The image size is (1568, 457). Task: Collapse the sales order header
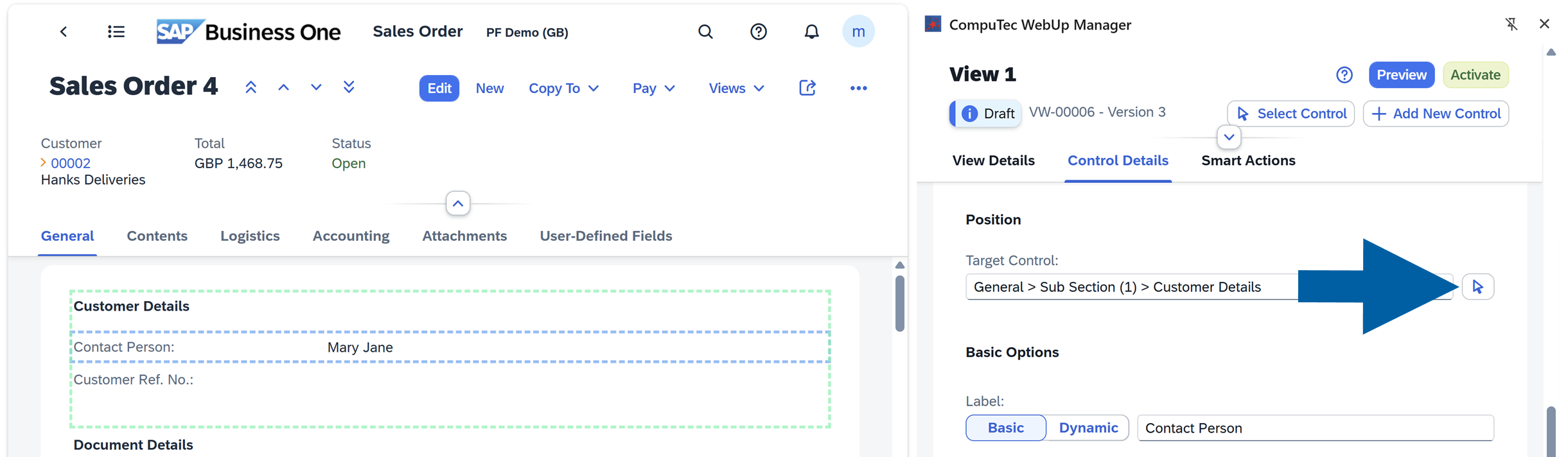[x=458, y=203]
